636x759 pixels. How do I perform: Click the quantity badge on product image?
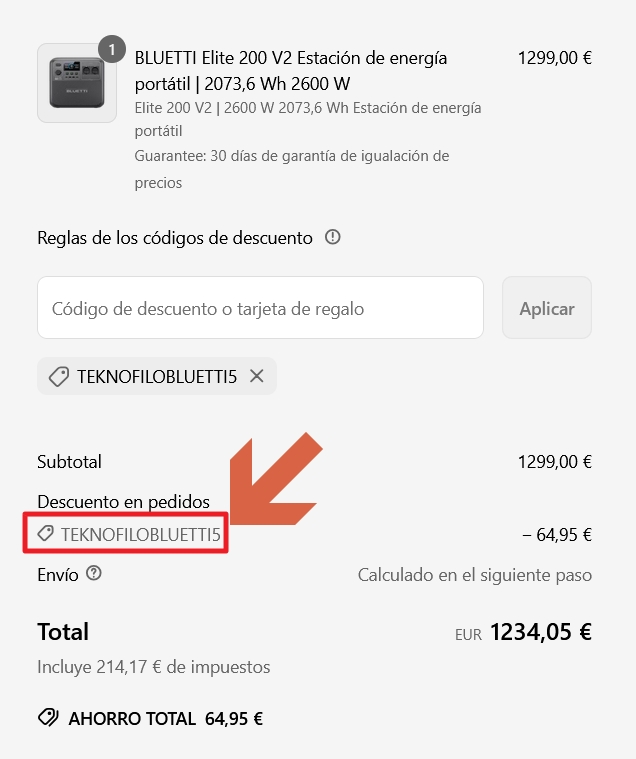pos(112,49)
